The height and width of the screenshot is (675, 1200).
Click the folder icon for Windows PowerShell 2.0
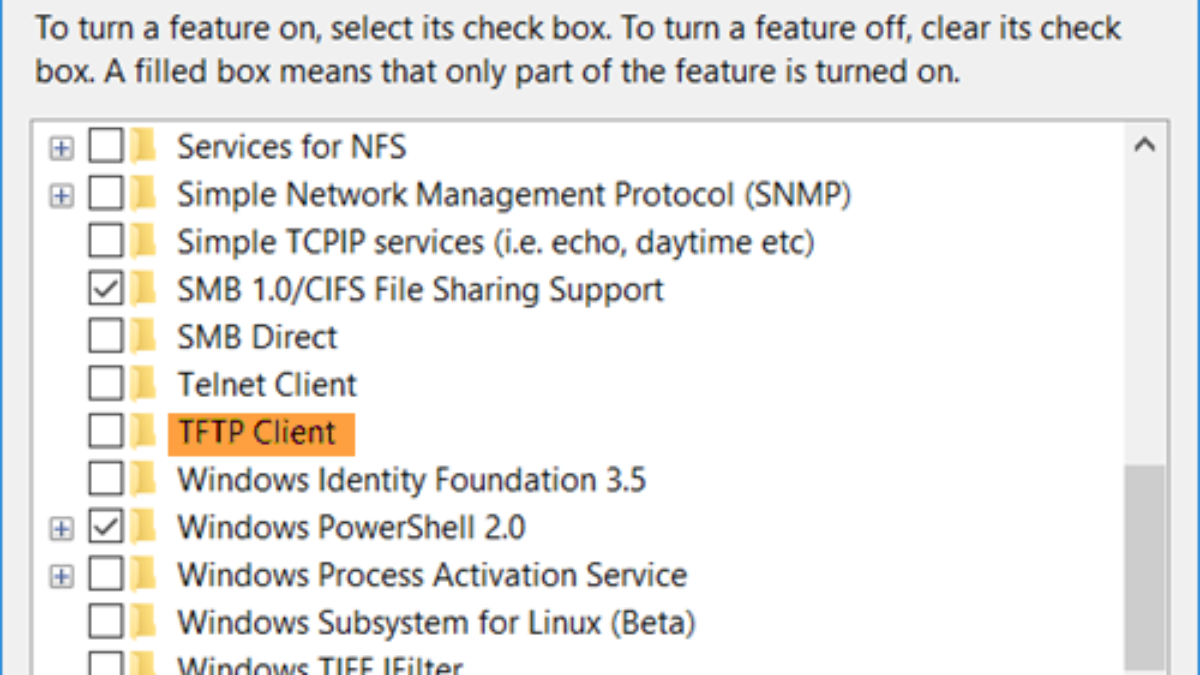pyautogui.click(x=145, y=527)
